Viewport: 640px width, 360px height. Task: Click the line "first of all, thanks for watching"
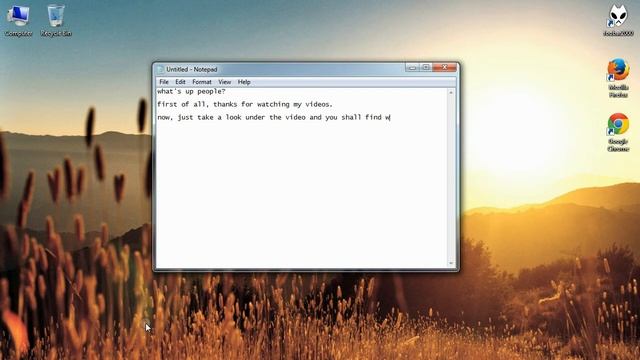(x=245, y=104)
